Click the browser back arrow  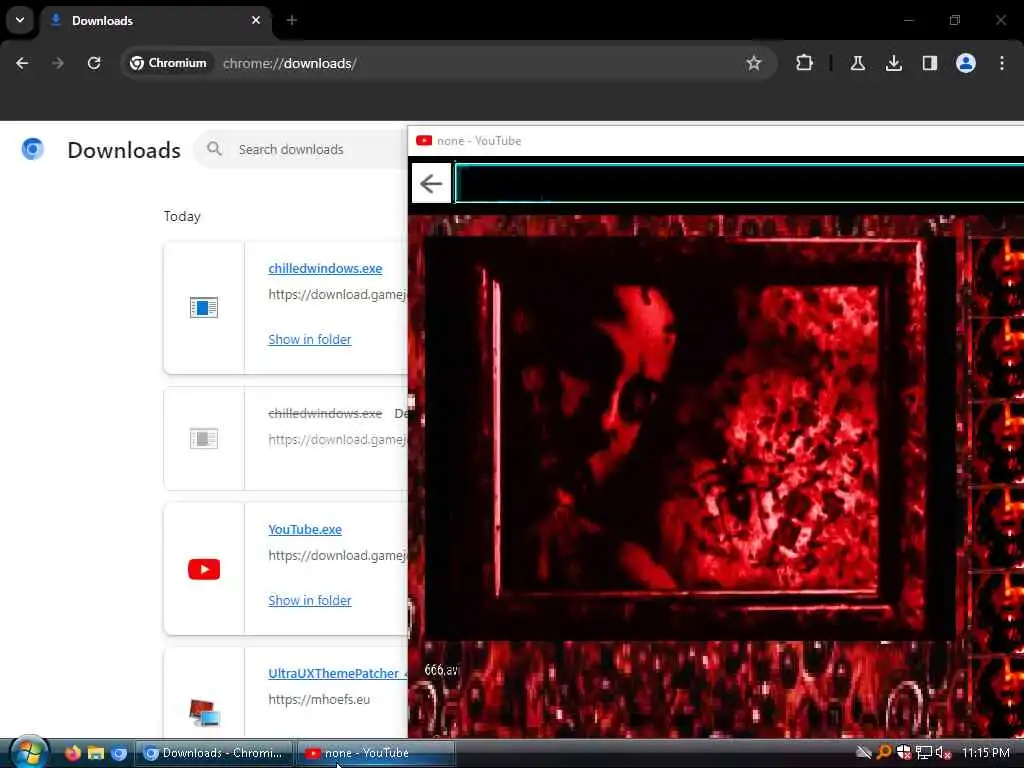click(x=22, y=63)
